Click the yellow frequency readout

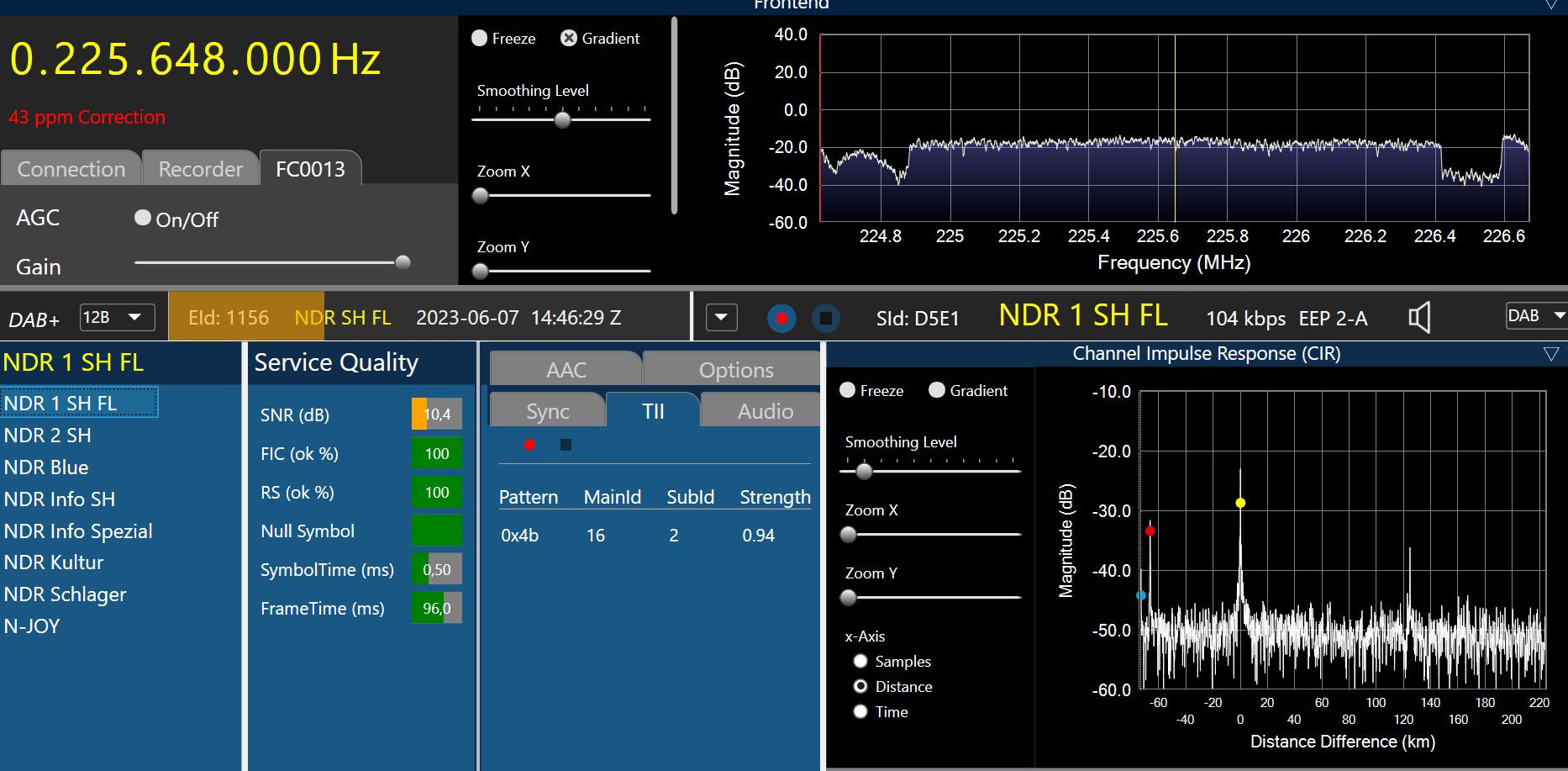[x=195, y=60]
